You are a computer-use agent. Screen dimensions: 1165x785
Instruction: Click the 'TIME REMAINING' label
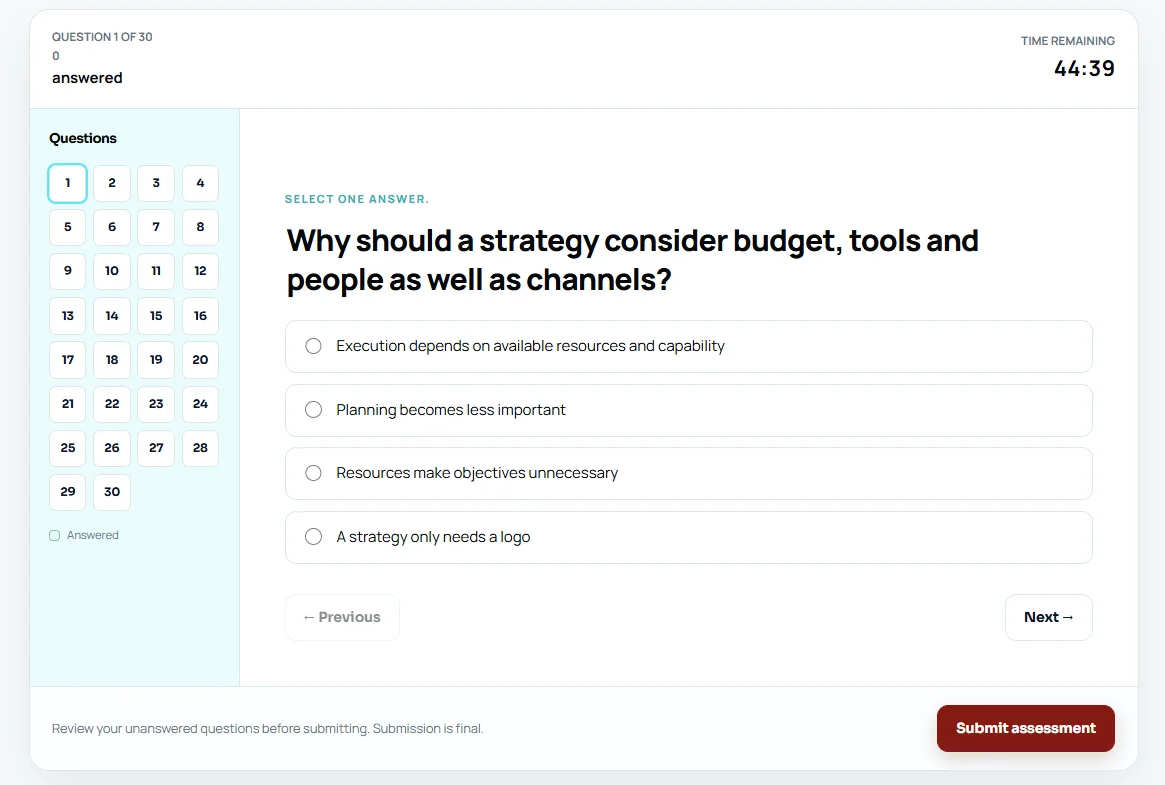pyautogui.click(x=1068, y=41)
